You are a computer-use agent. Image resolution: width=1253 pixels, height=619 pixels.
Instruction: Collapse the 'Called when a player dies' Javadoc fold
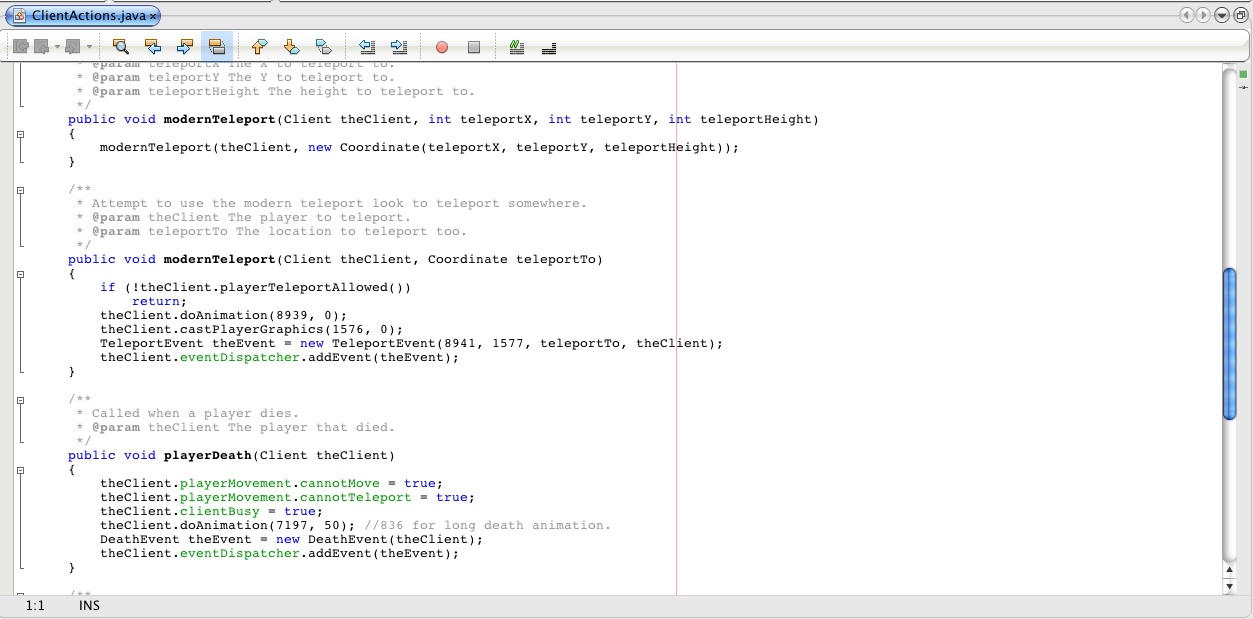(20, 399)
